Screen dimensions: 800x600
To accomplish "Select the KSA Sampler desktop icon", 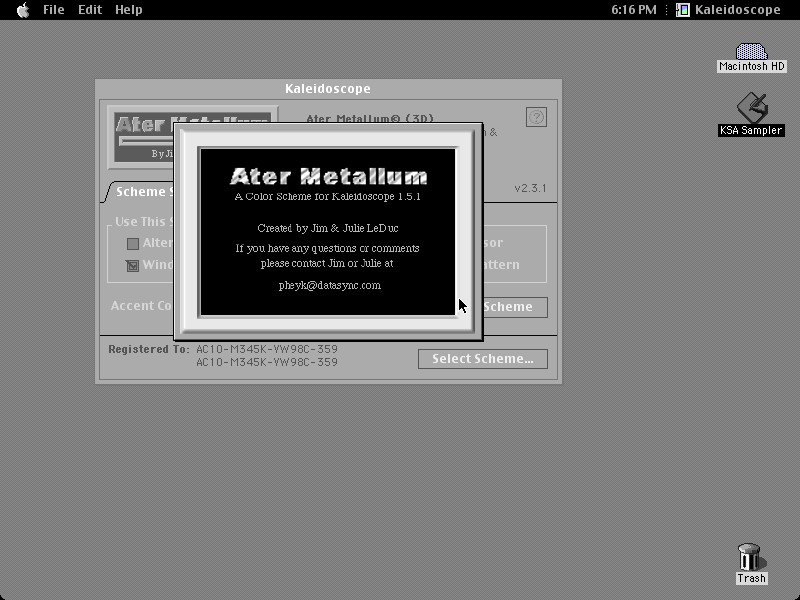I will coord(752,107).
